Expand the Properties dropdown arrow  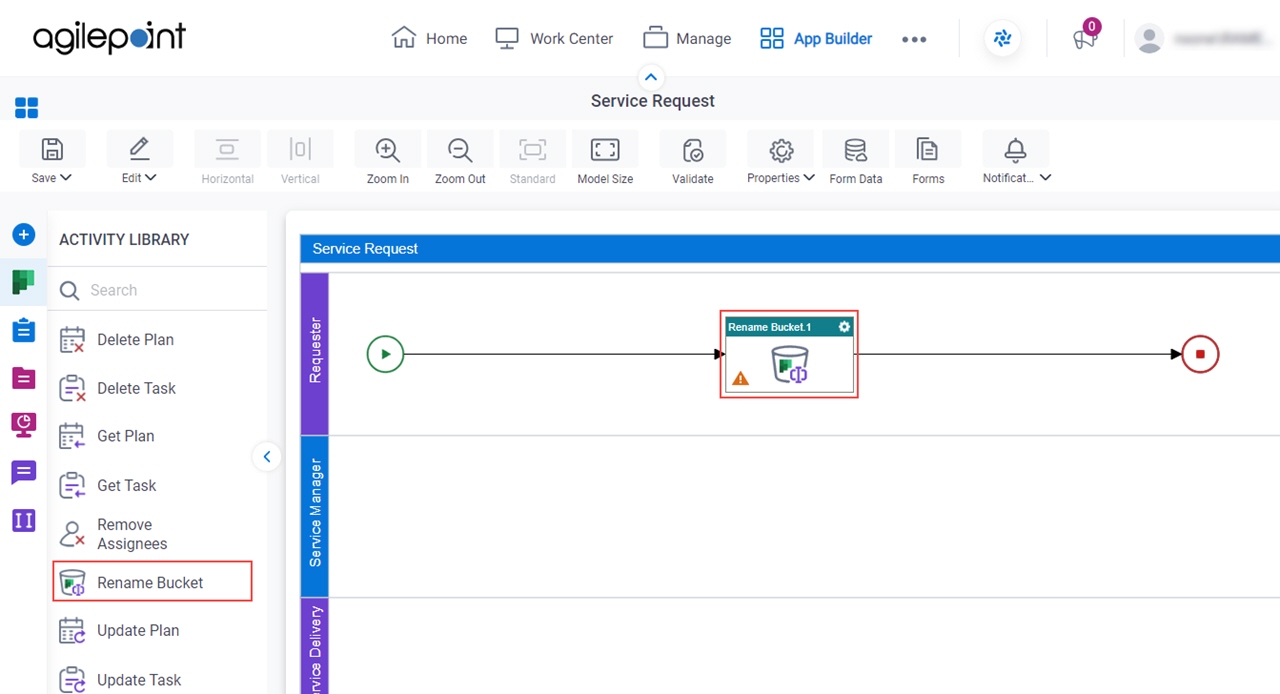pos(809,178)
